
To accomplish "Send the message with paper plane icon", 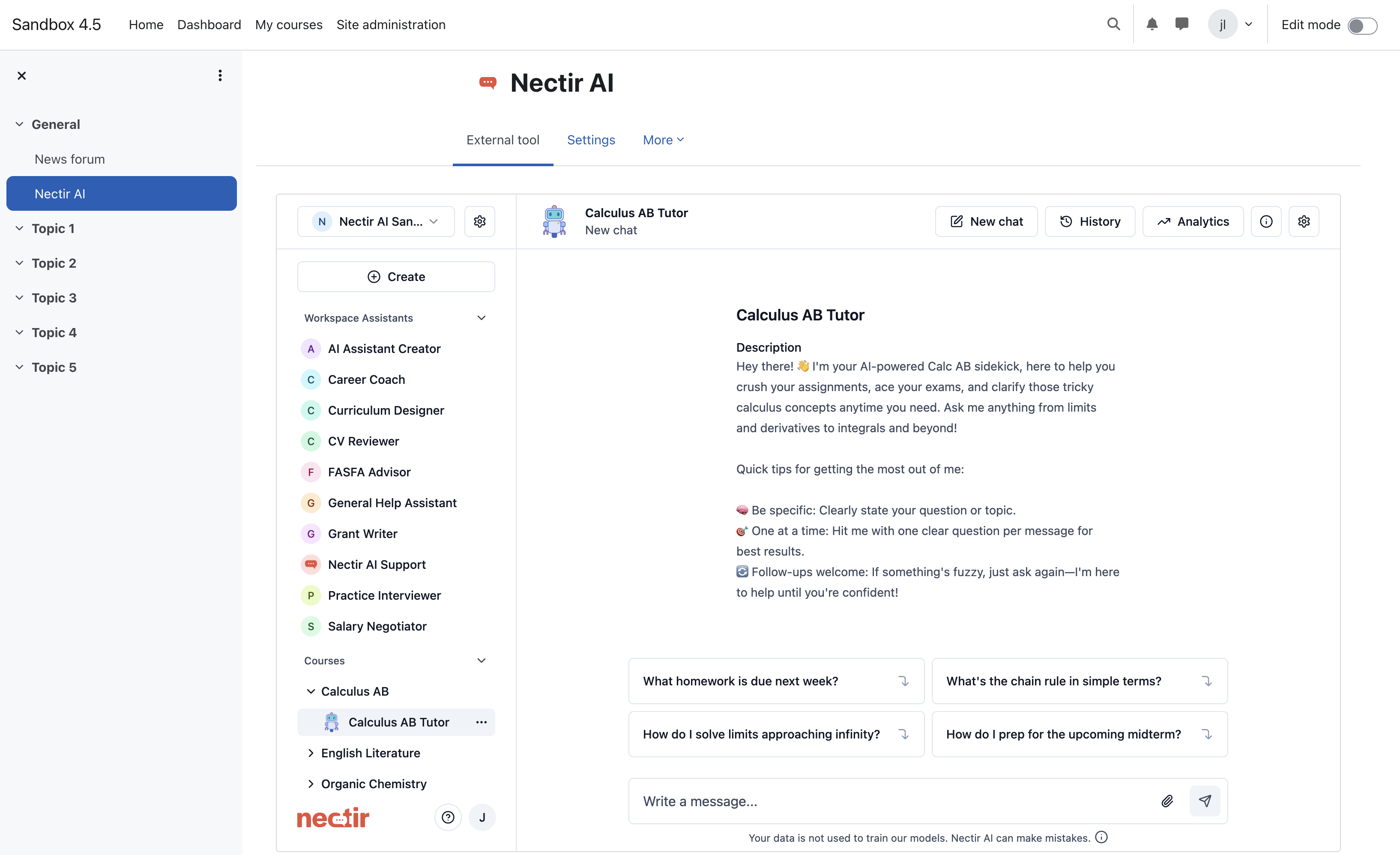I will pyautogui.click(x=1205, y=801).
